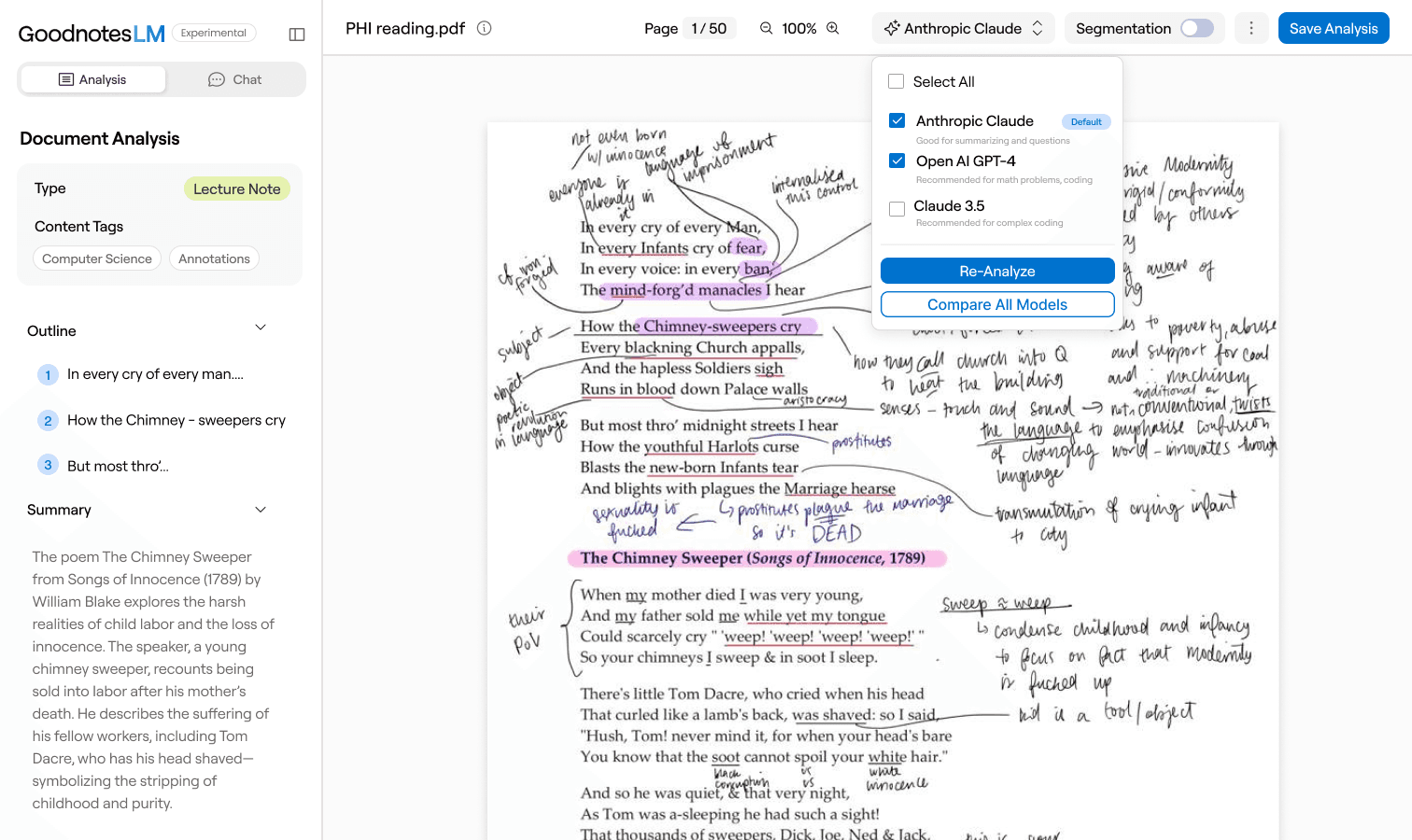Click the Compare All Models button
Screen dimensions: 1412x840
[997, 304]
